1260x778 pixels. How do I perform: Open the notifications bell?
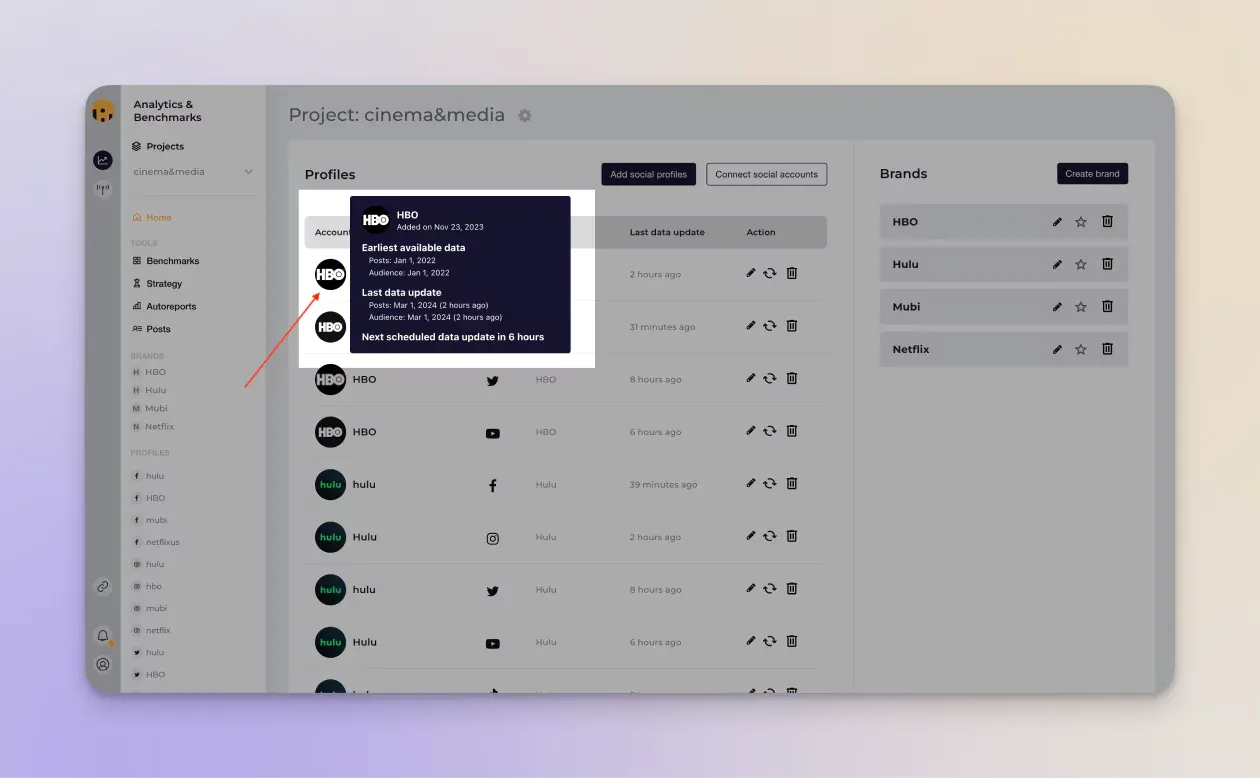click(103, 636)
